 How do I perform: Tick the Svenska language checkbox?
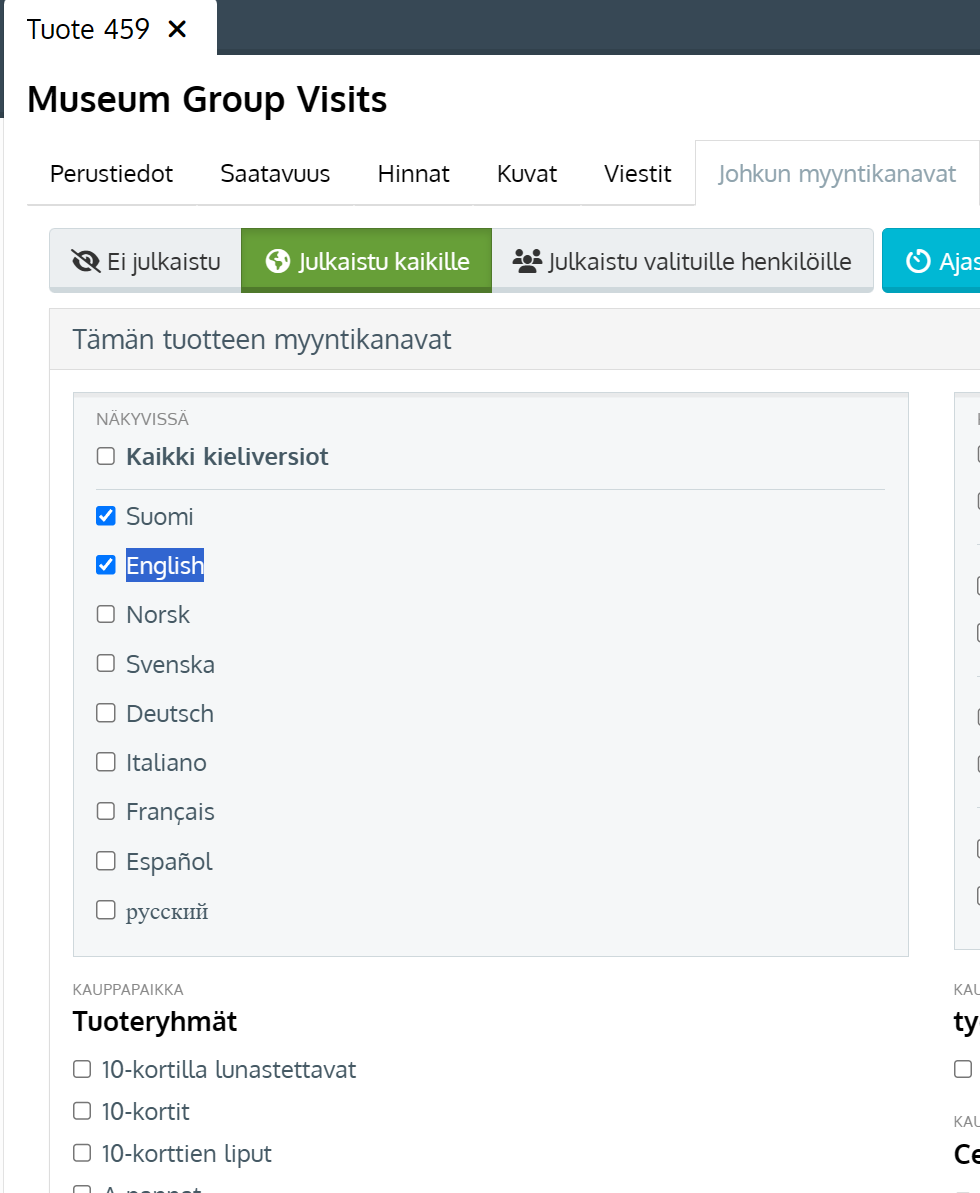[x=106, y=663]
